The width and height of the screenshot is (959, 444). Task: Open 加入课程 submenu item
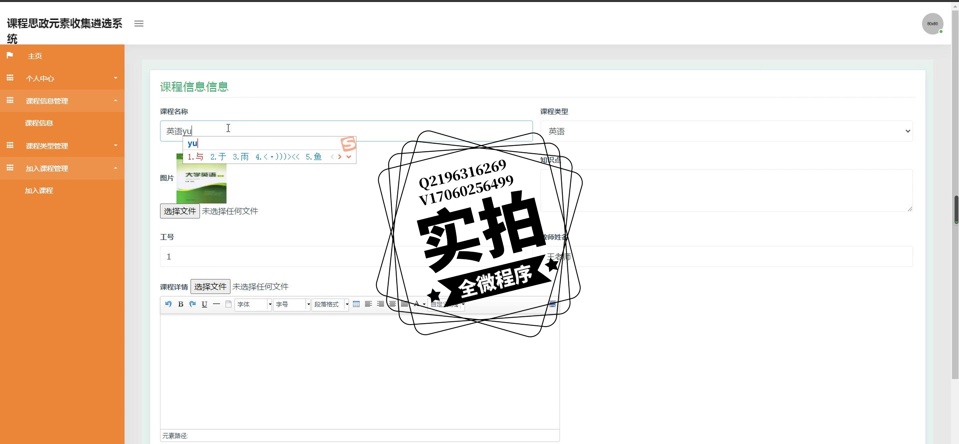coord(39,190)
